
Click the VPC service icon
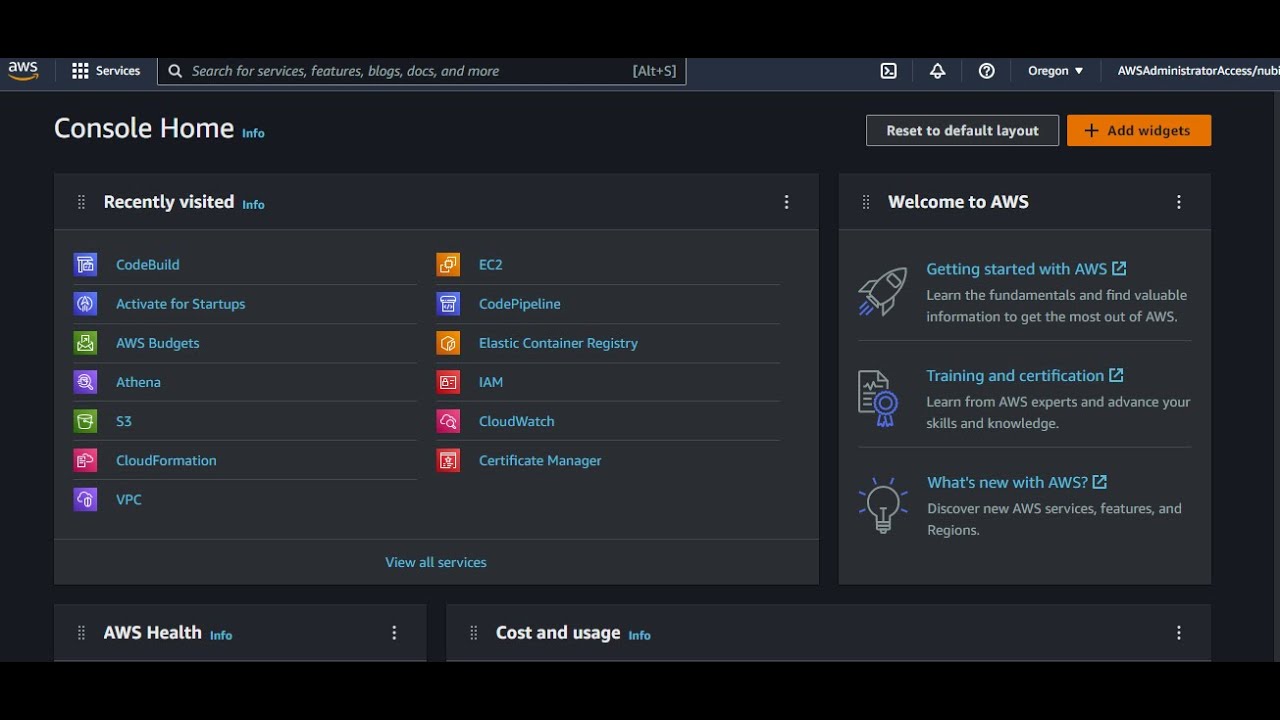click(x=85, y=499)
